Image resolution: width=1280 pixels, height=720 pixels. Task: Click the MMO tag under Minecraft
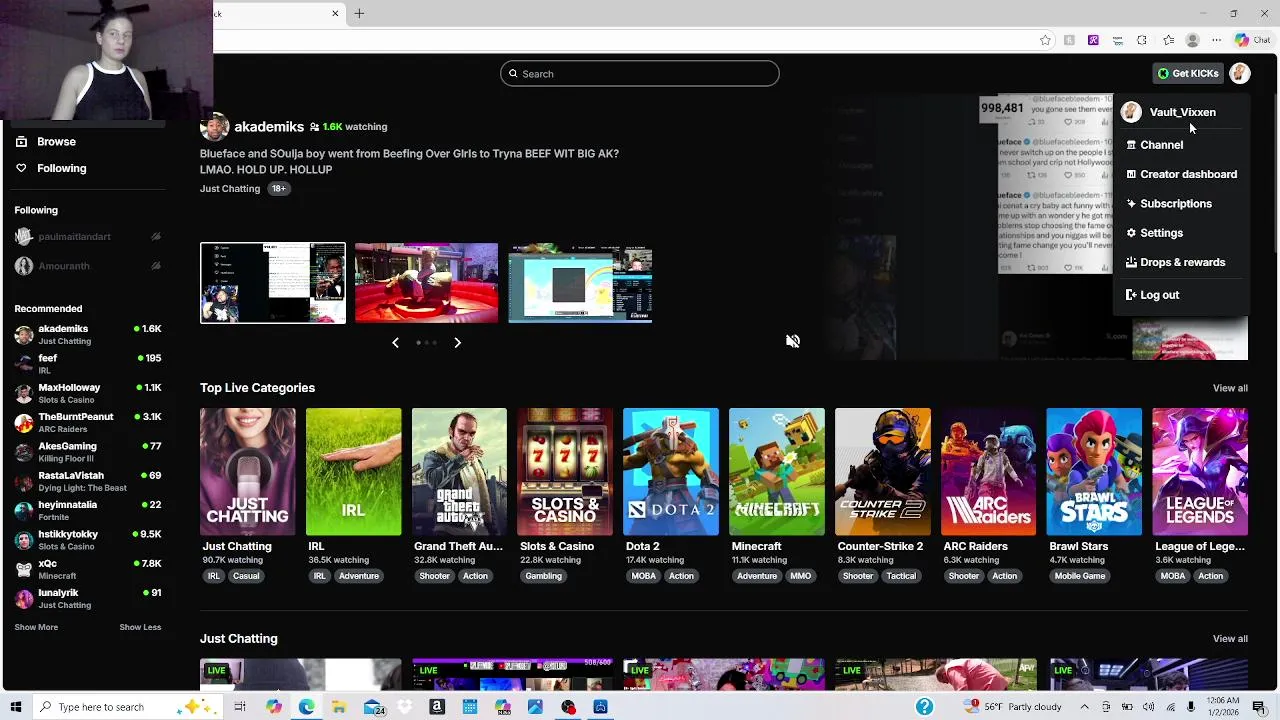[x=801, y=576]
